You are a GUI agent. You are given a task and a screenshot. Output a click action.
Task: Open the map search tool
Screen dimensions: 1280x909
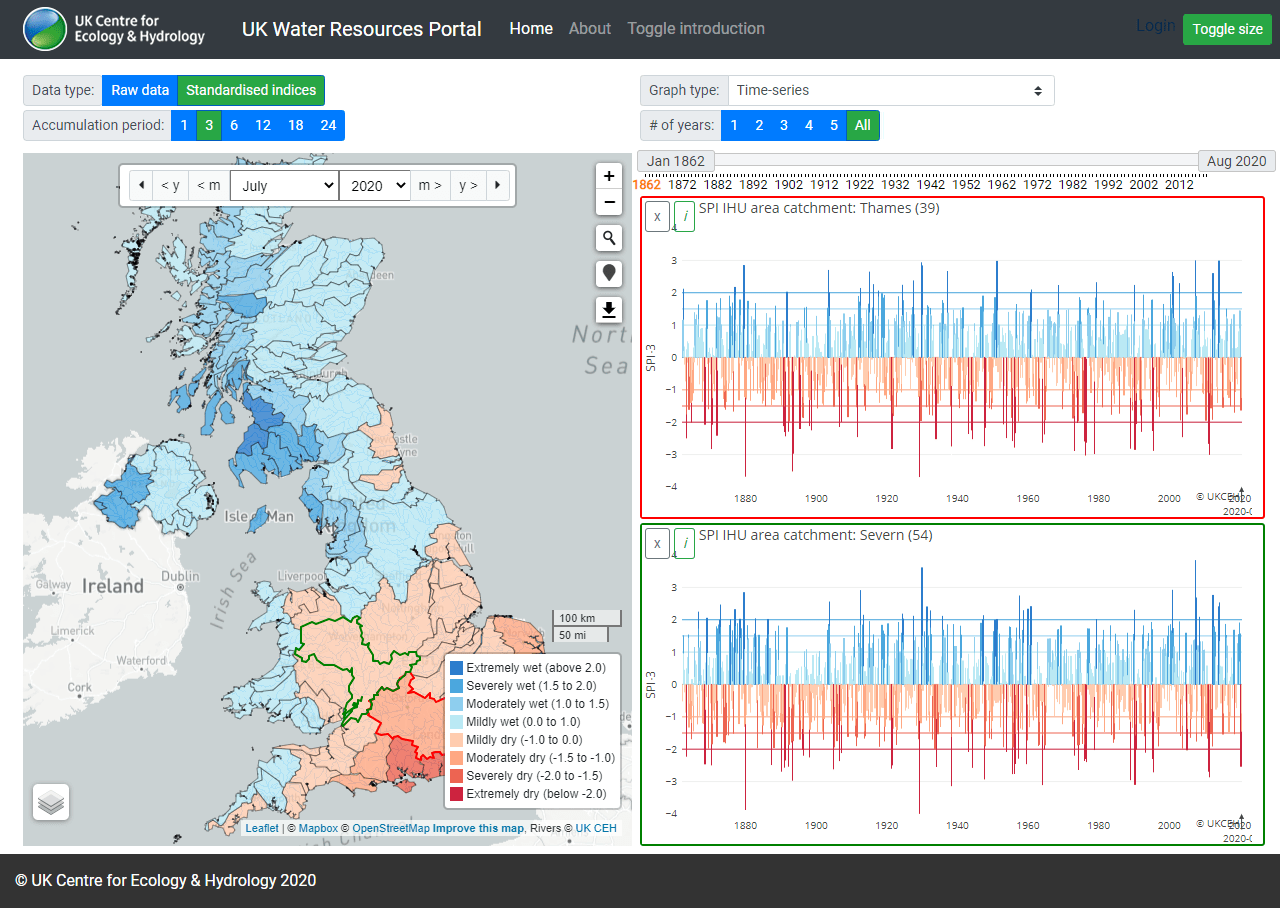click(609, 237)
